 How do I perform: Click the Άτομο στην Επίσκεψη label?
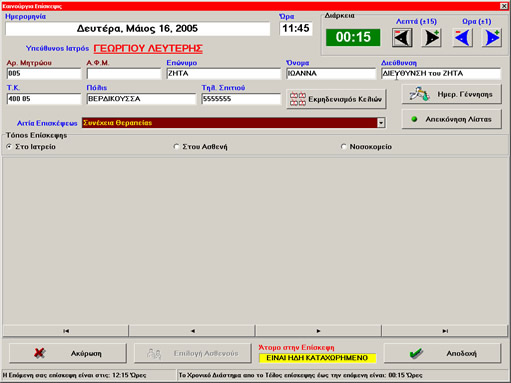[x=296, y=348]
